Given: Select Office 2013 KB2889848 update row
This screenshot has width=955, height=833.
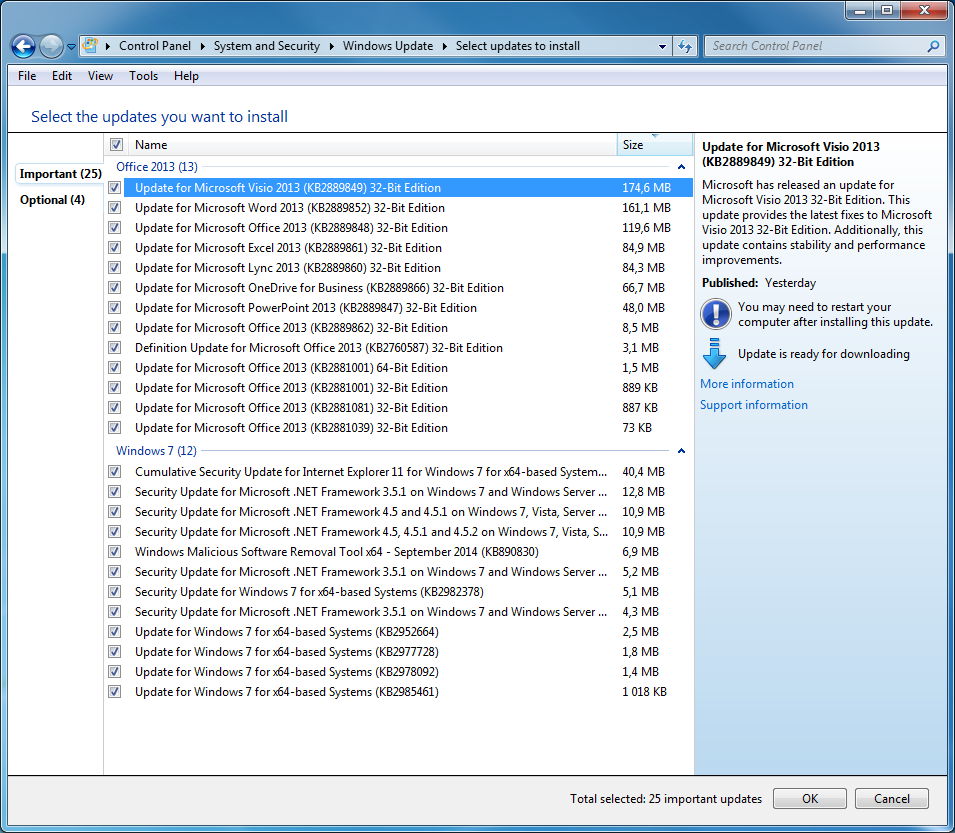Looking at the screenshot, I should pyautogui.click(x=400, y=228).
